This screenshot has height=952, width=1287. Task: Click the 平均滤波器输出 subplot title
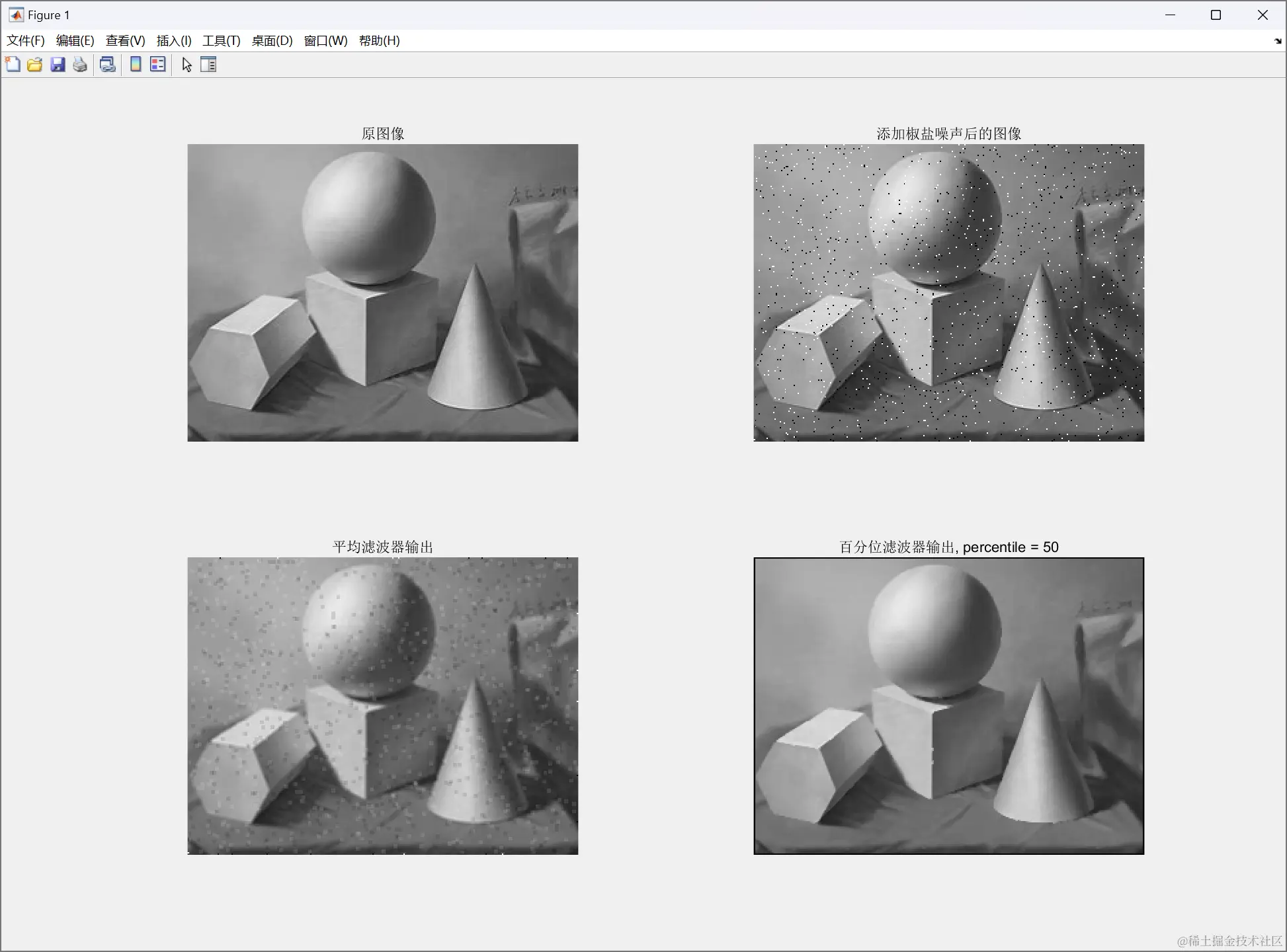382,547
